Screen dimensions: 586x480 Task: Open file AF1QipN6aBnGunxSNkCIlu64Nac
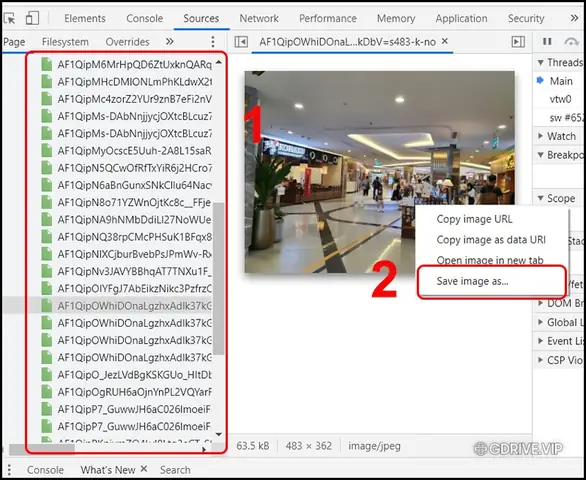click(x=135, y=185)
